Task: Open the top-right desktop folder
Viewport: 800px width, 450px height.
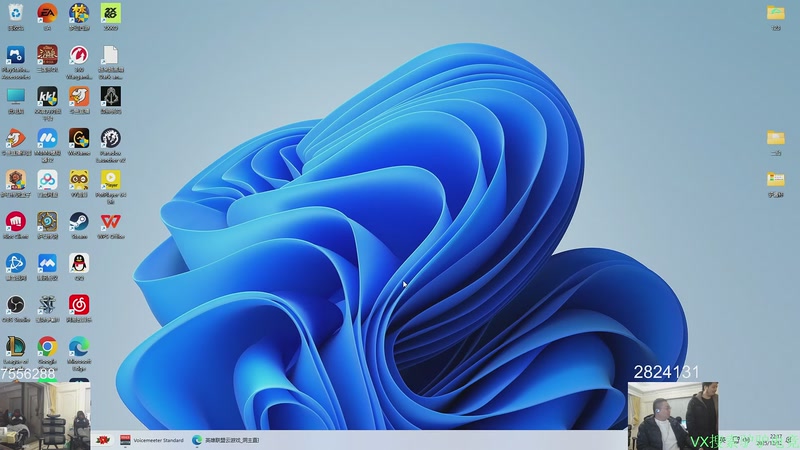Action: pyautogui.click(x=775, y=14)
